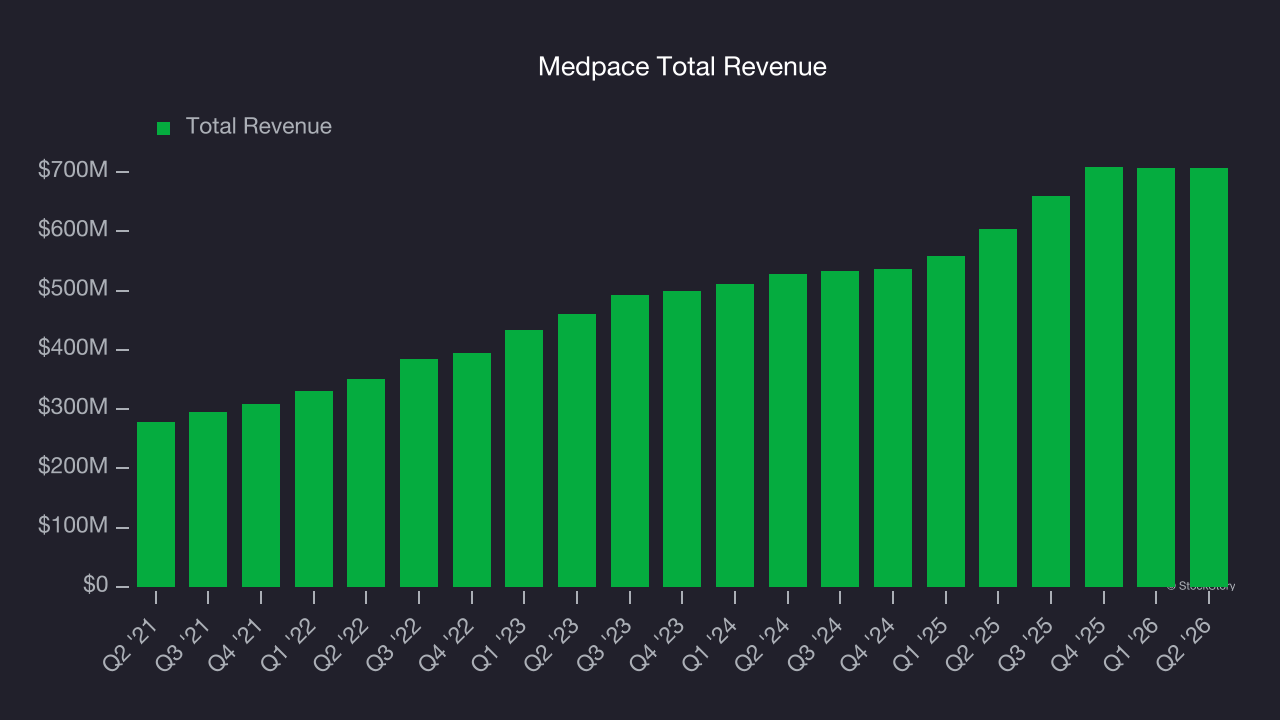The height and width of the screenshot is (720, 1280).
Task: Select the revenue bar for Q3 '23
Action: point(630,441)
